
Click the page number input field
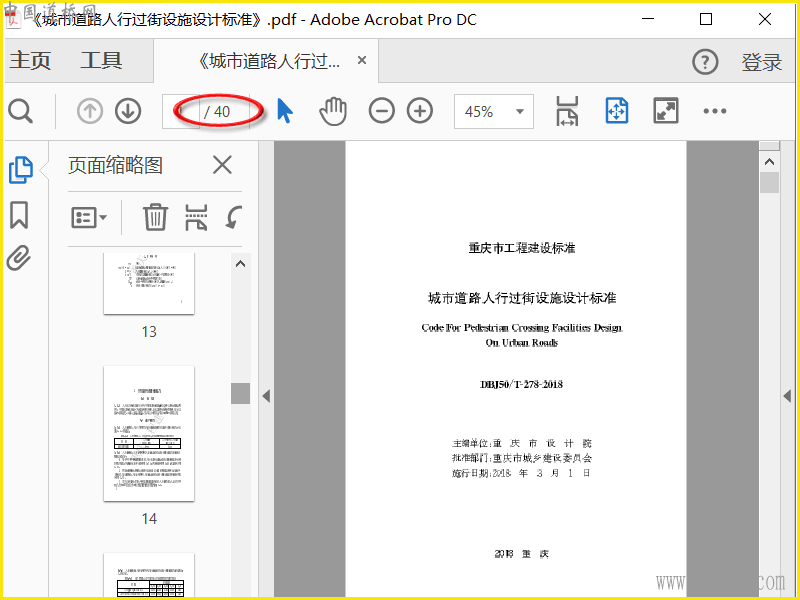(x=181, y=111)
